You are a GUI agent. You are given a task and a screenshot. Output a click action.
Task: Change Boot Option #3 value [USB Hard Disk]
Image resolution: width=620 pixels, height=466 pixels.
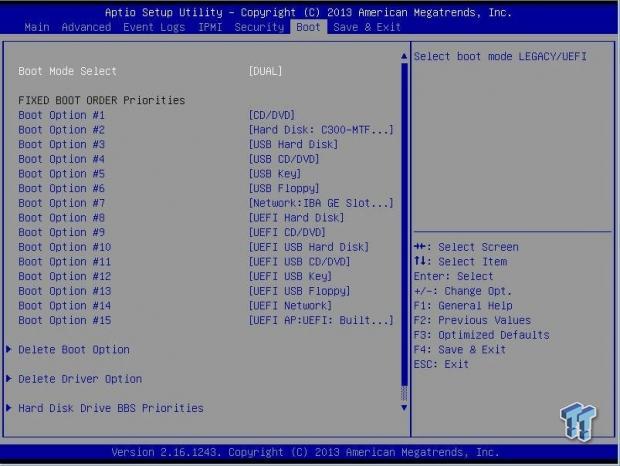coord(293,144)
